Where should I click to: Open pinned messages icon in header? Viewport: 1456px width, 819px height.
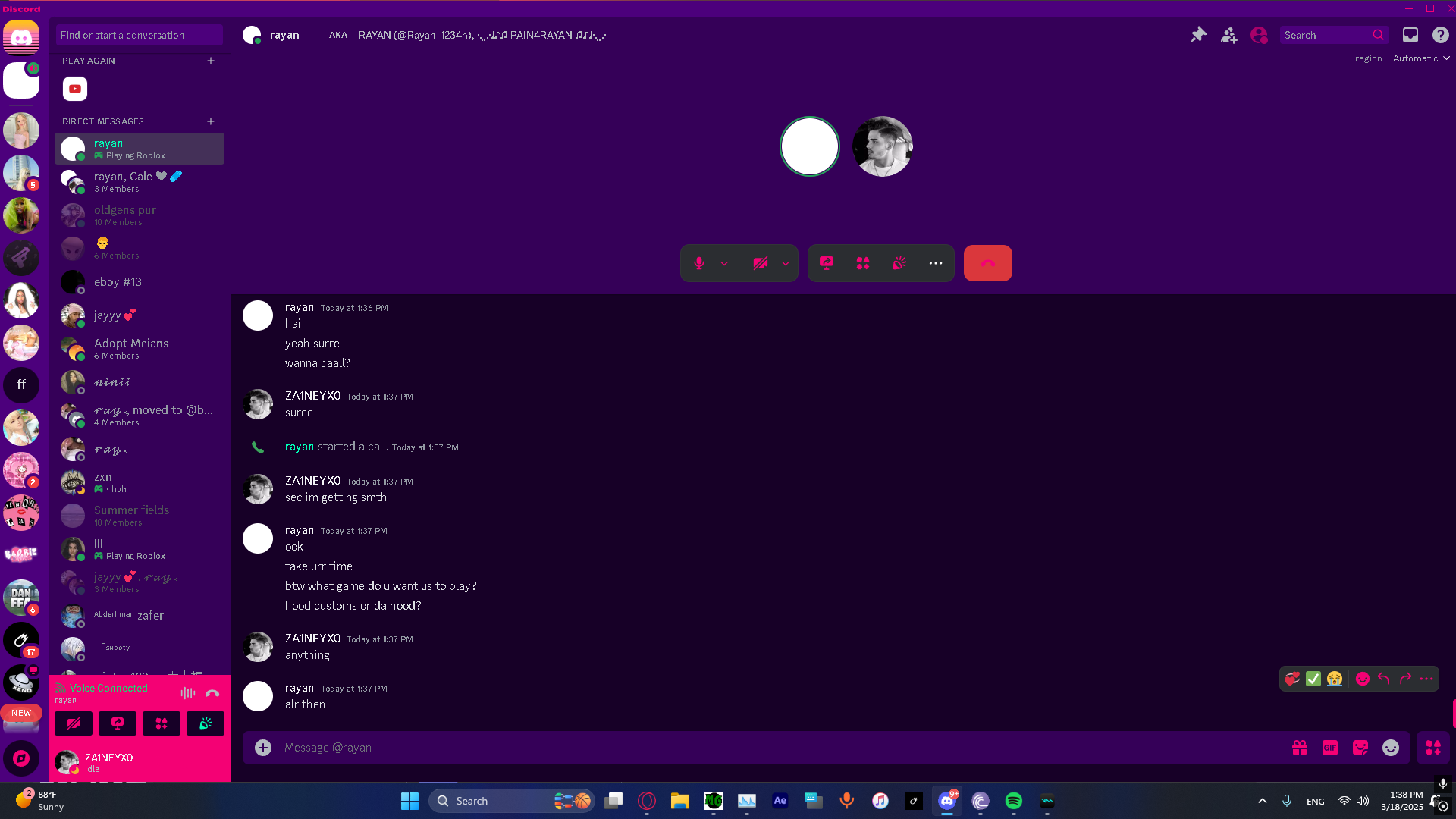point(1198,35)
